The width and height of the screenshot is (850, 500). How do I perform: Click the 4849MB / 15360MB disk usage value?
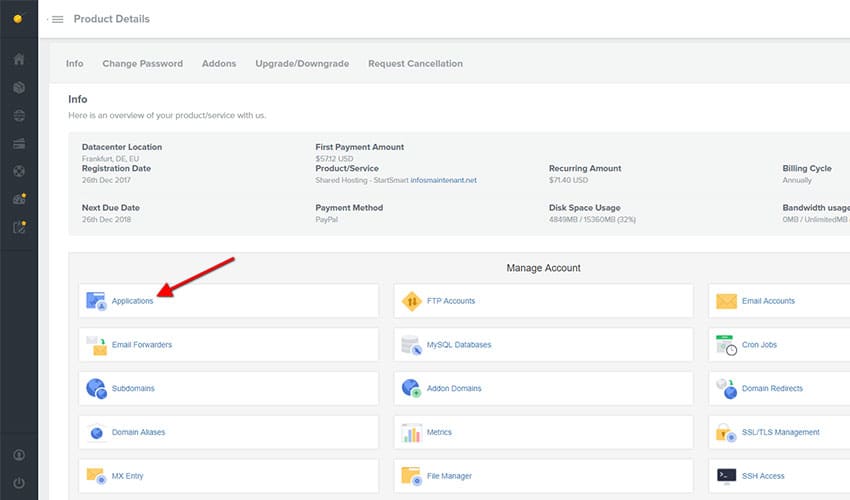point(592,220)
